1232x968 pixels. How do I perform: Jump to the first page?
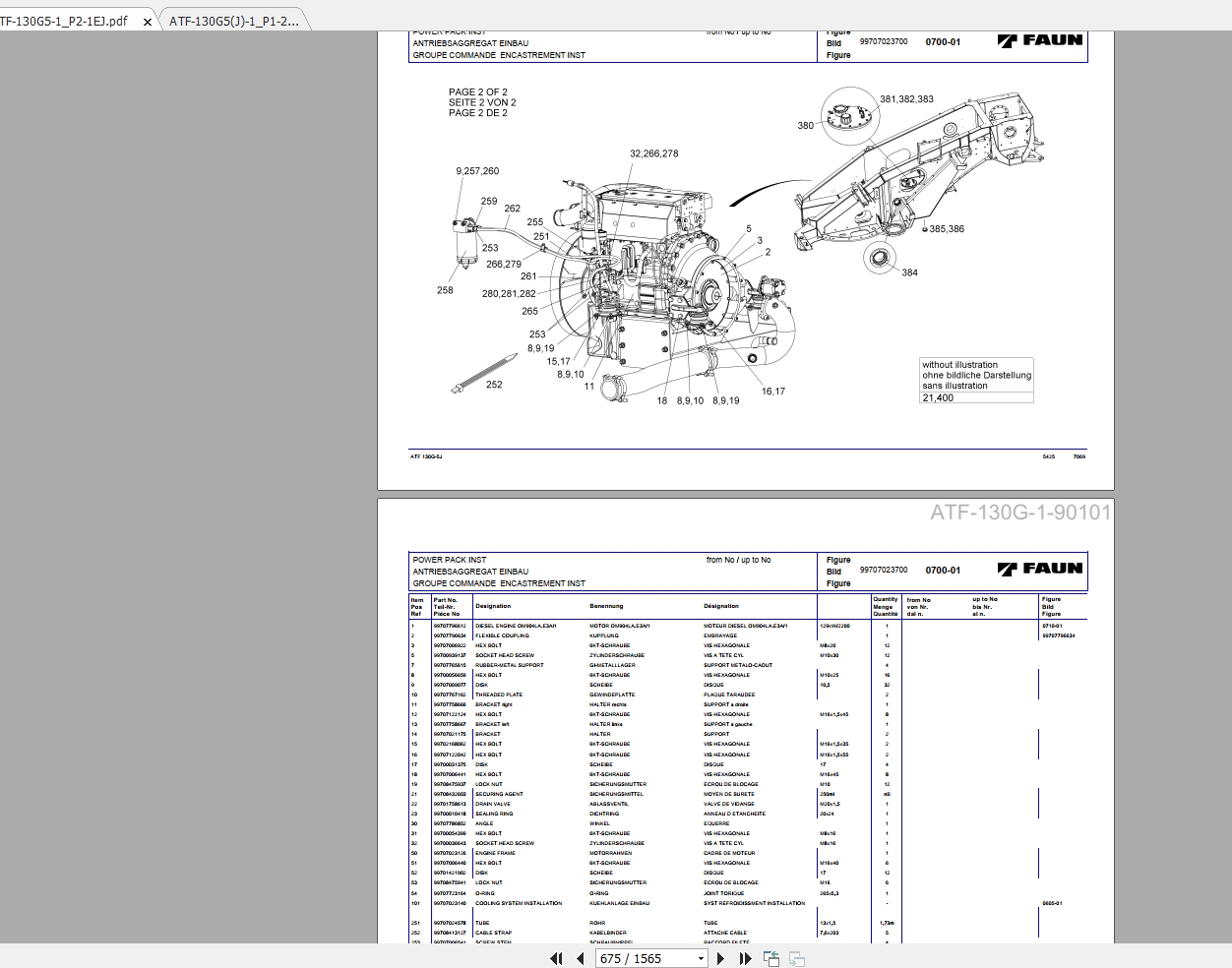(x=556, y=957)
